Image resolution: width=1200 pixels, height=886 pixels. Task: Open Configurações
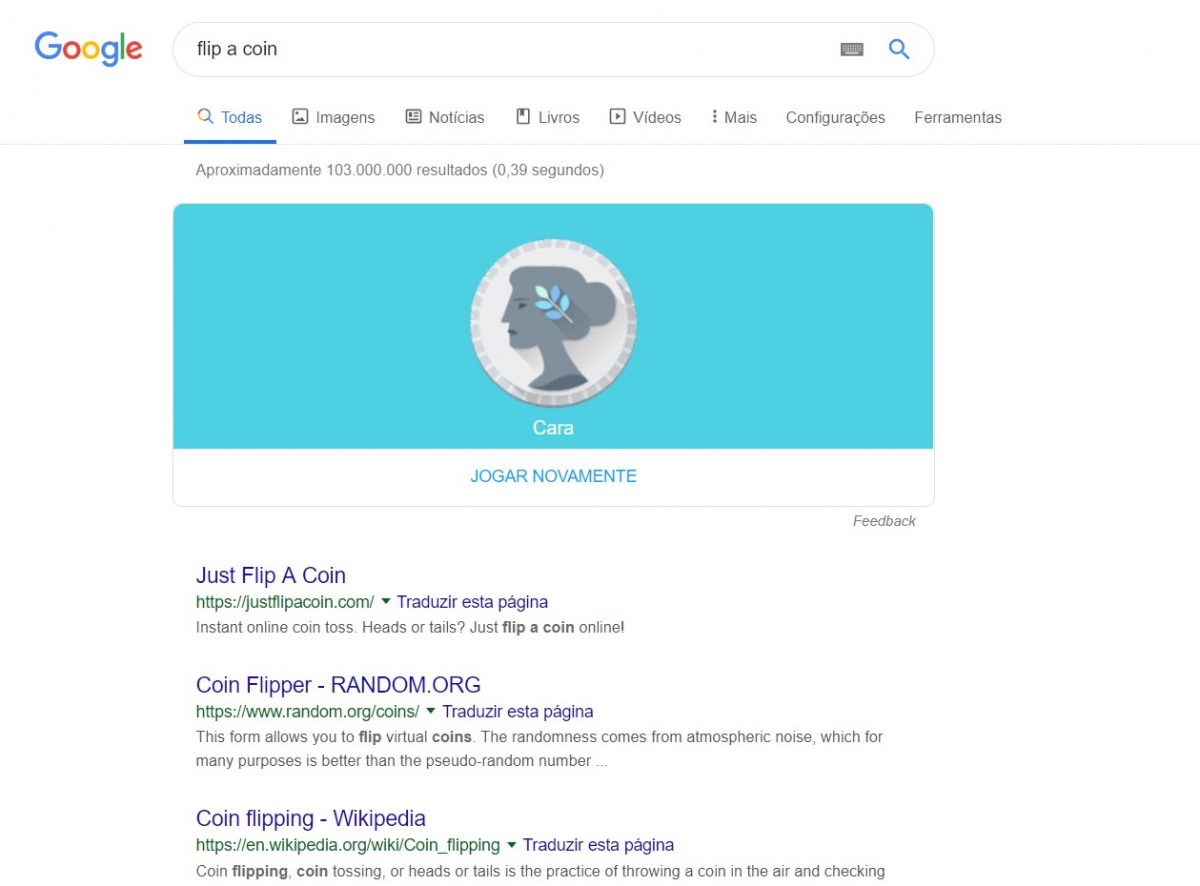(835, 117)
